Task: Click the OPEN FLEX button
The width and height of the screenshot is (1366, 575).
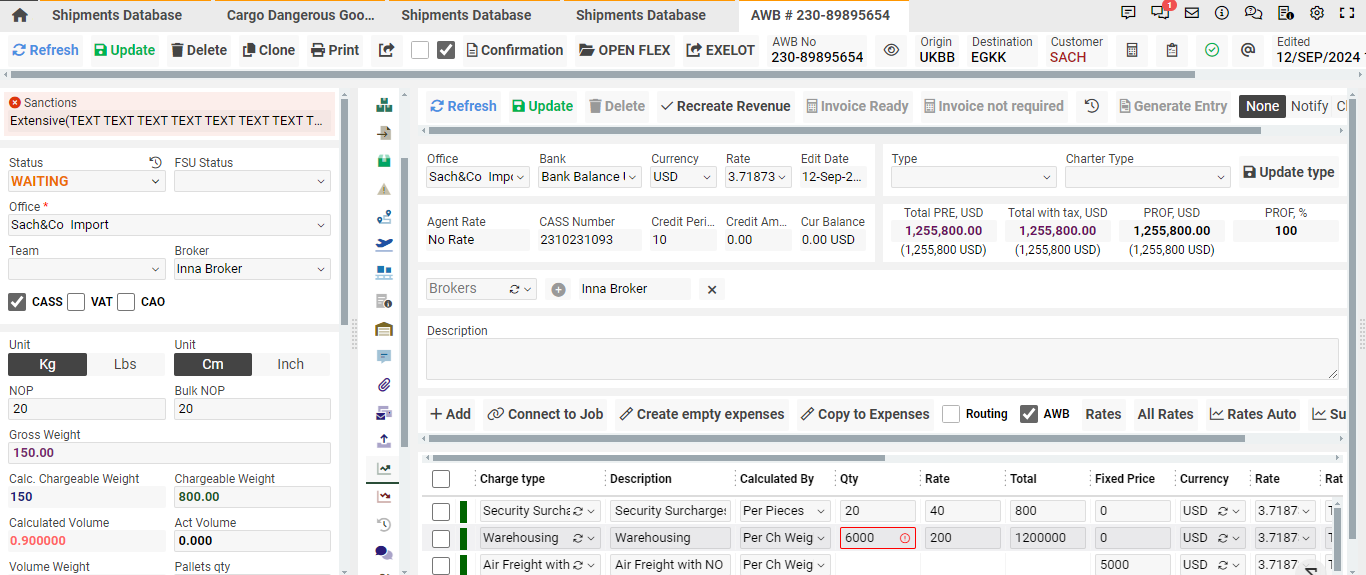Action: click(x=624, y=50)
